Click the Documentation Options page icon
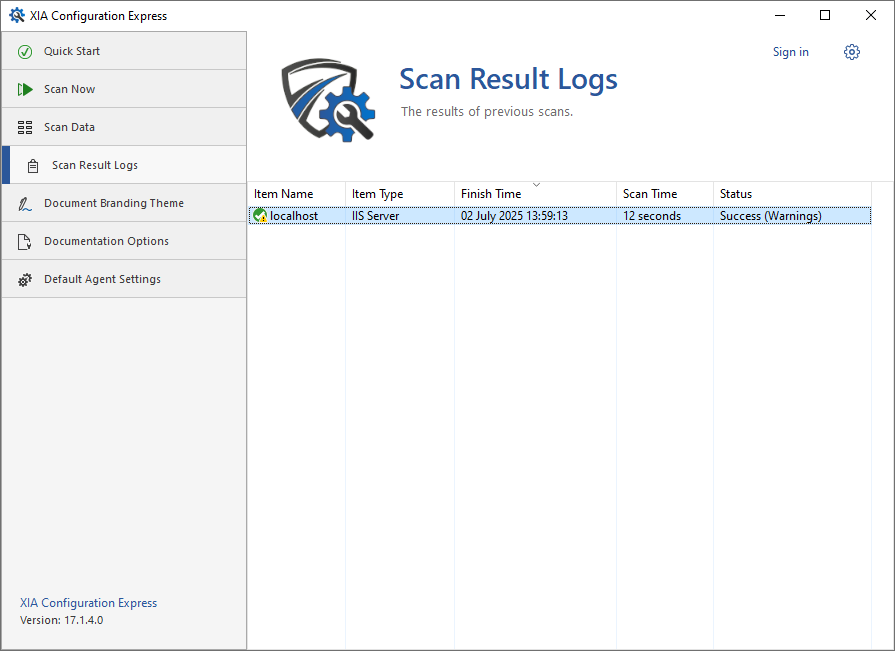The height and width of the screenshot is (651, 895). point(25,242)
